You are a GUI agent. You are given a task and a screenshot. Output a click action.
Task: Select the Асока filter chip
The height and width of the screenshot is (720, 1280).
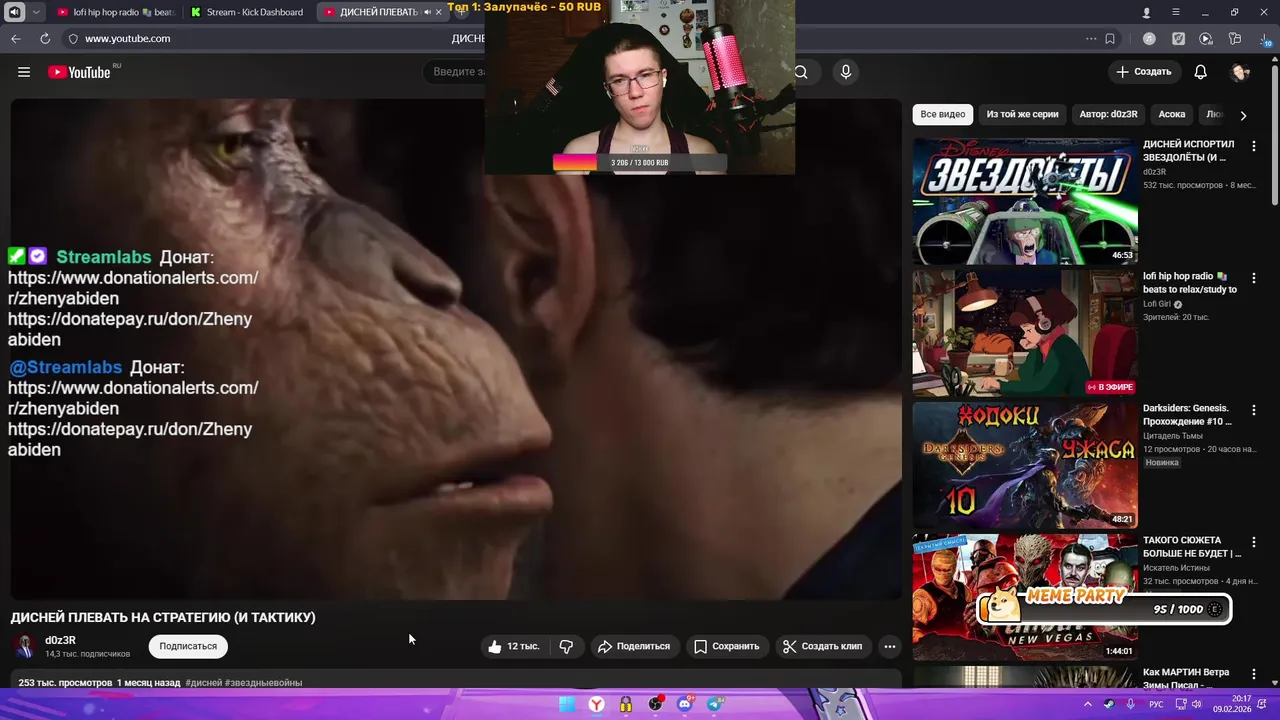(x=1172, y=114)
